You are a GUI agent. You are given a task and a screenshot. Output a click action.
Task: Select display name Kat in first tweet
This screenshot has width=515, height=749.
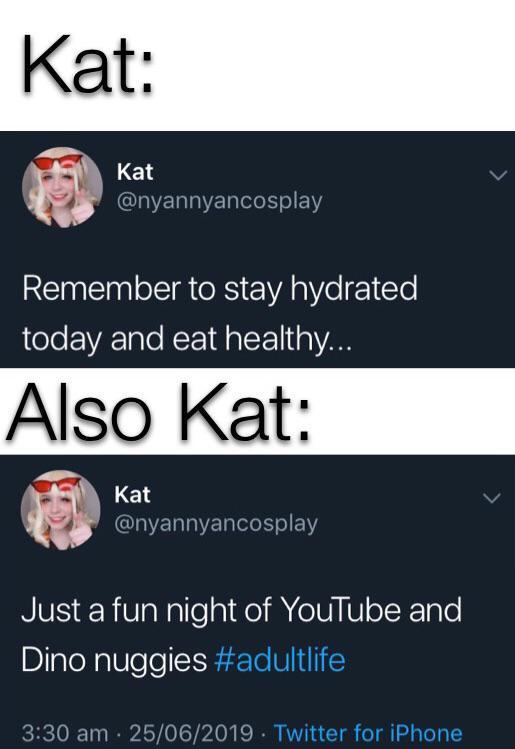tap(135, 171)
